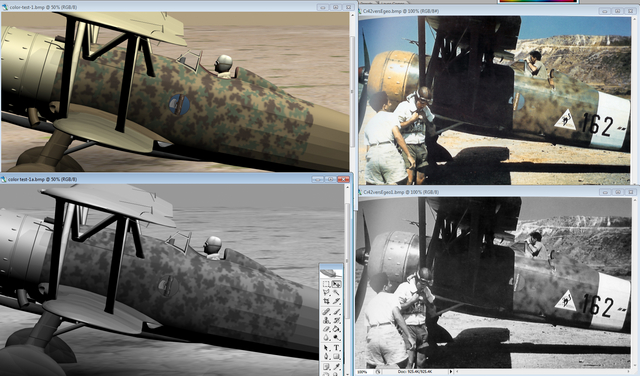Image resolution: width=640 pixels, height=376 pixels.
Task: Select the Brush tool
Action: tap(337, 312)
